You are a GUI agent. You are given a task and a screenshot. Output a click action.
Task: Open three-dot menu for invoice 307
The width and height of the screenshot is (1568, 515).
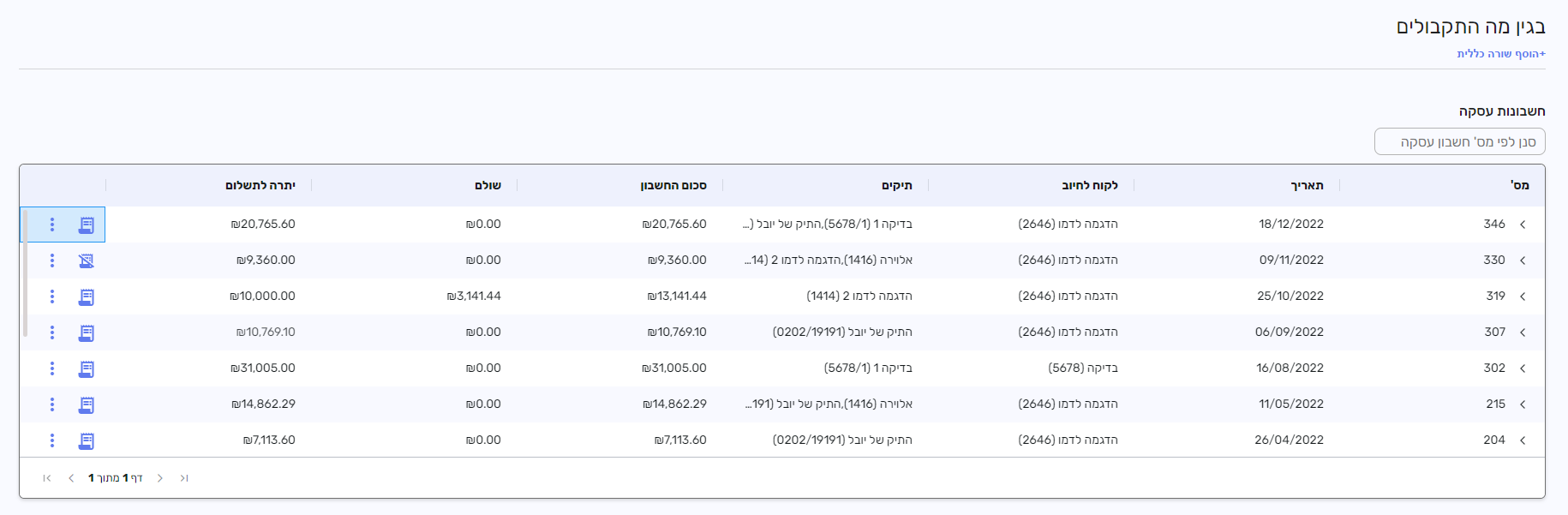tap(52, 332)
